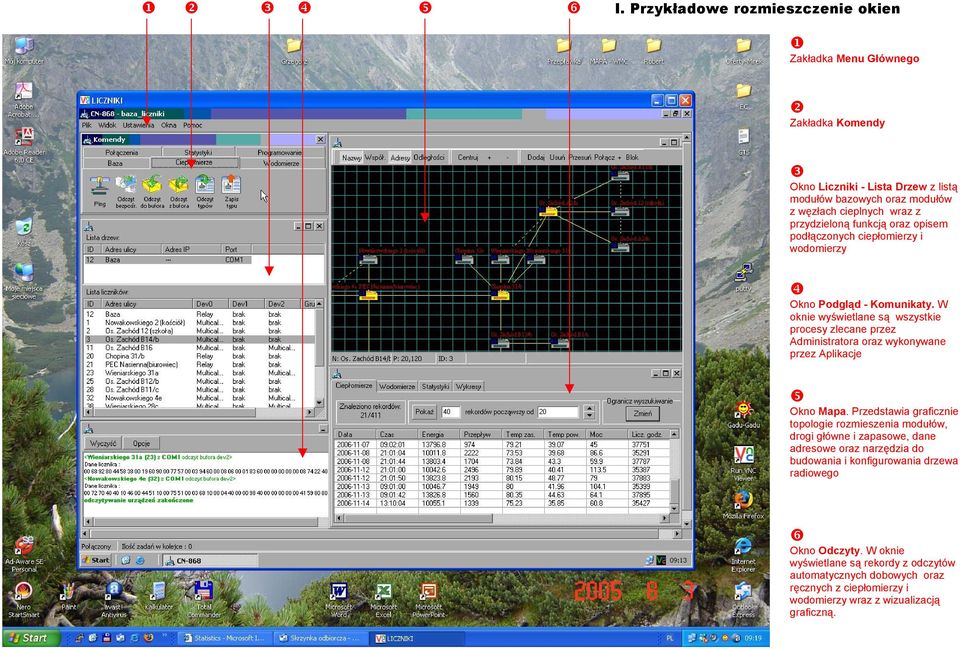Open the Statystyki tab in readings window

click(x=435, y=386)
